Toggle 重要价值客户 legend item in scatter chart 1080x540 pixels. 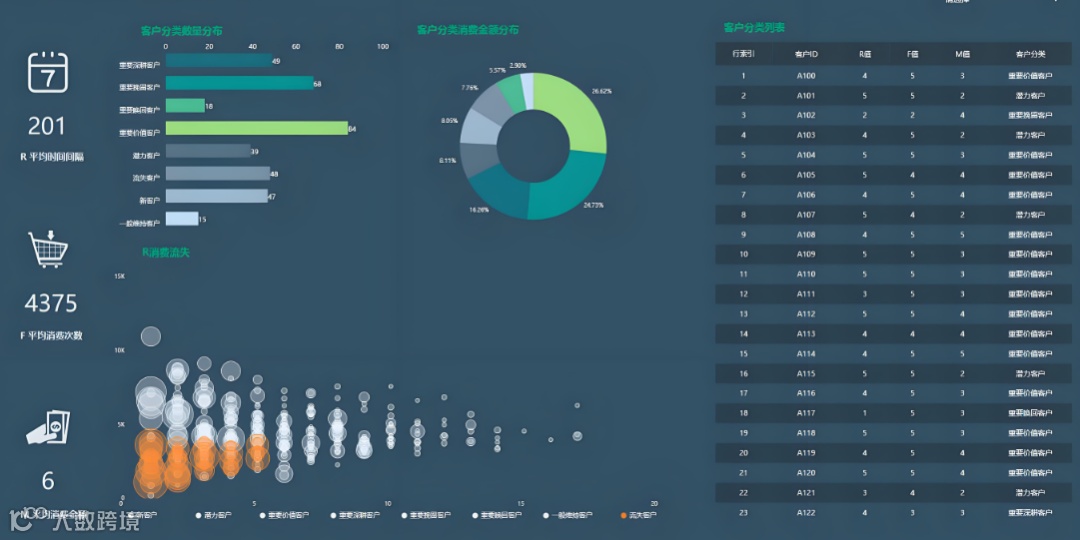point(284,515)
